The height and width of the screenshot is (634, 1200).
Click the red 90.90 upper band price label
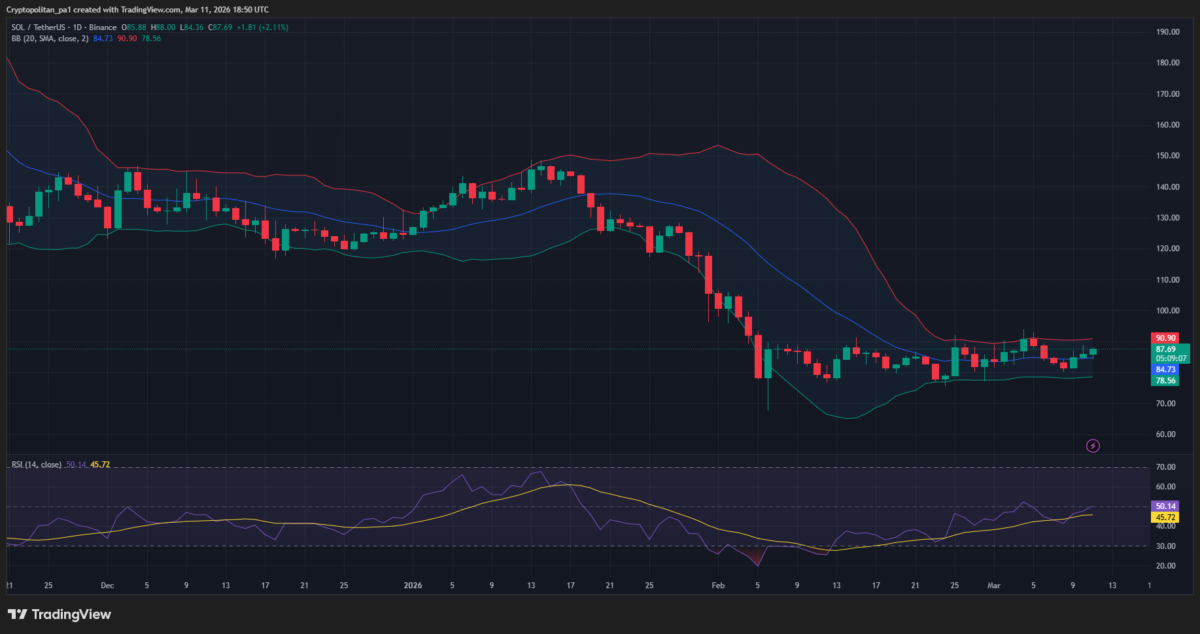[1164, 338]
